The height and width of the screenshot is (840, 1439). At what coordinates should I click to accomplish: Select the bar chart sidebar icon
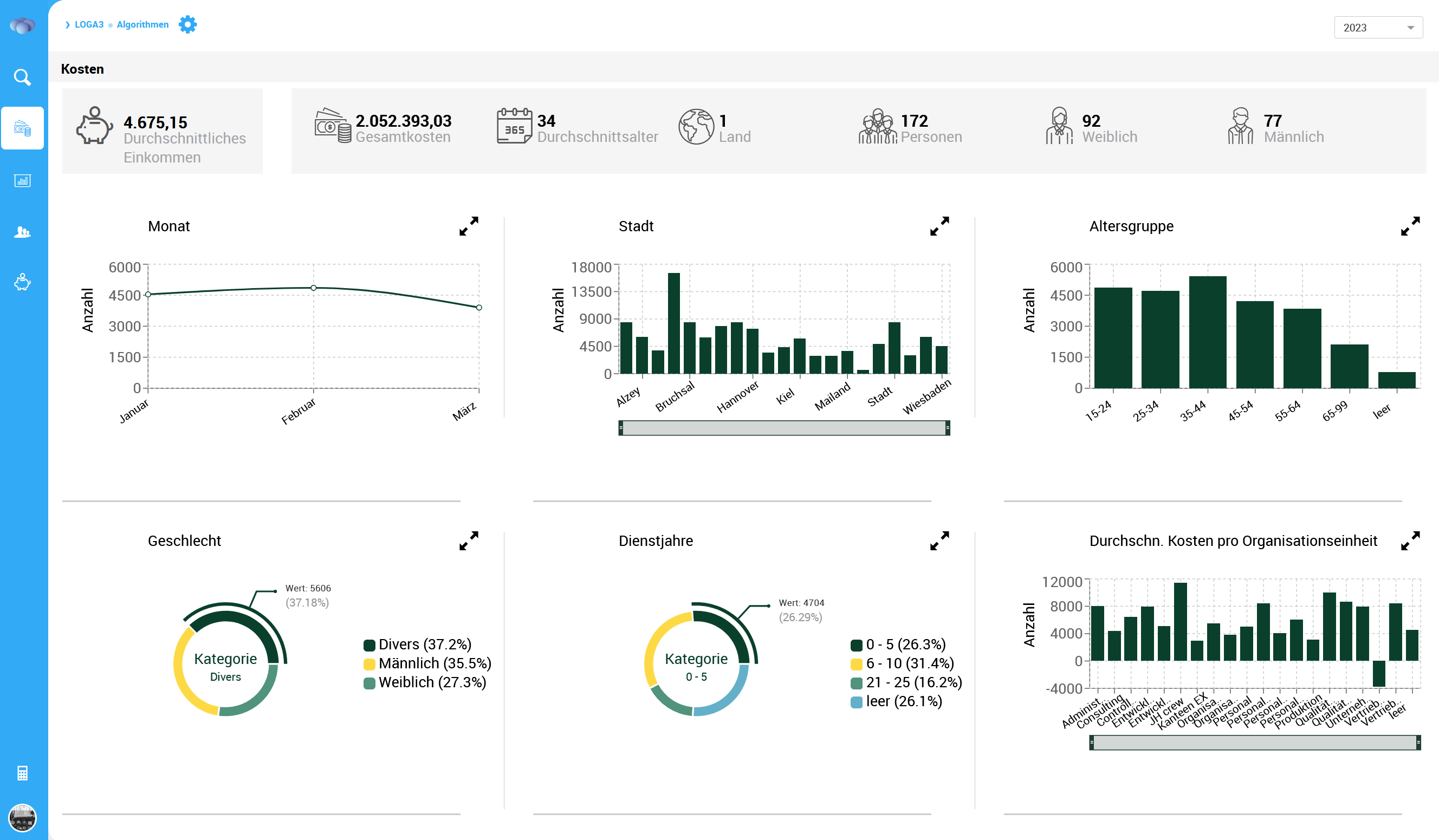tap(22, 181)
